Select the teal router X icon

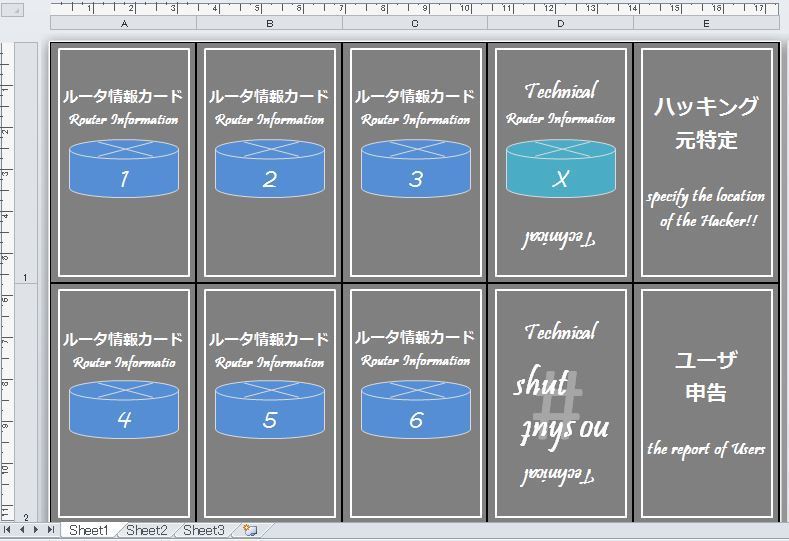point(561,168)
